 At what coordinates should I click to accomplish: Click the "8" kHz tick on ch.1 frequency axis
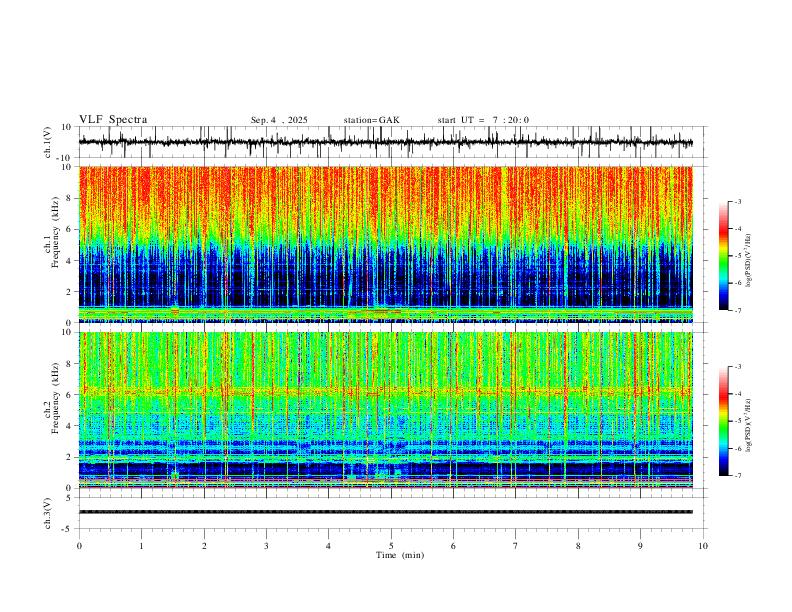click(x=70, y=198)
